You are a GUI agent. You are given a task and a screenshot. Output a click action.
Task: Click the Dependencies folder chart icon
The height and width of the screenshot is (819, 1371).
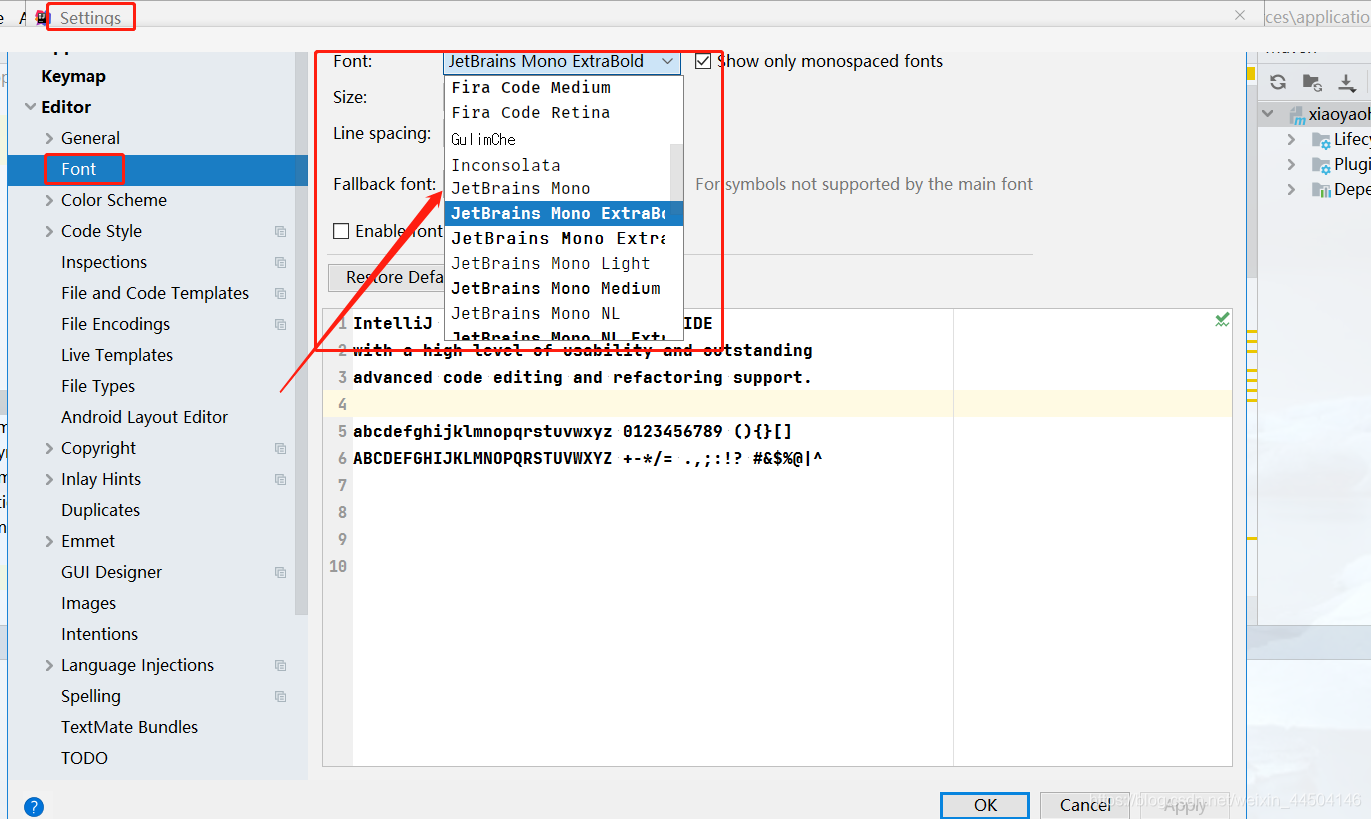(1321, 189)
